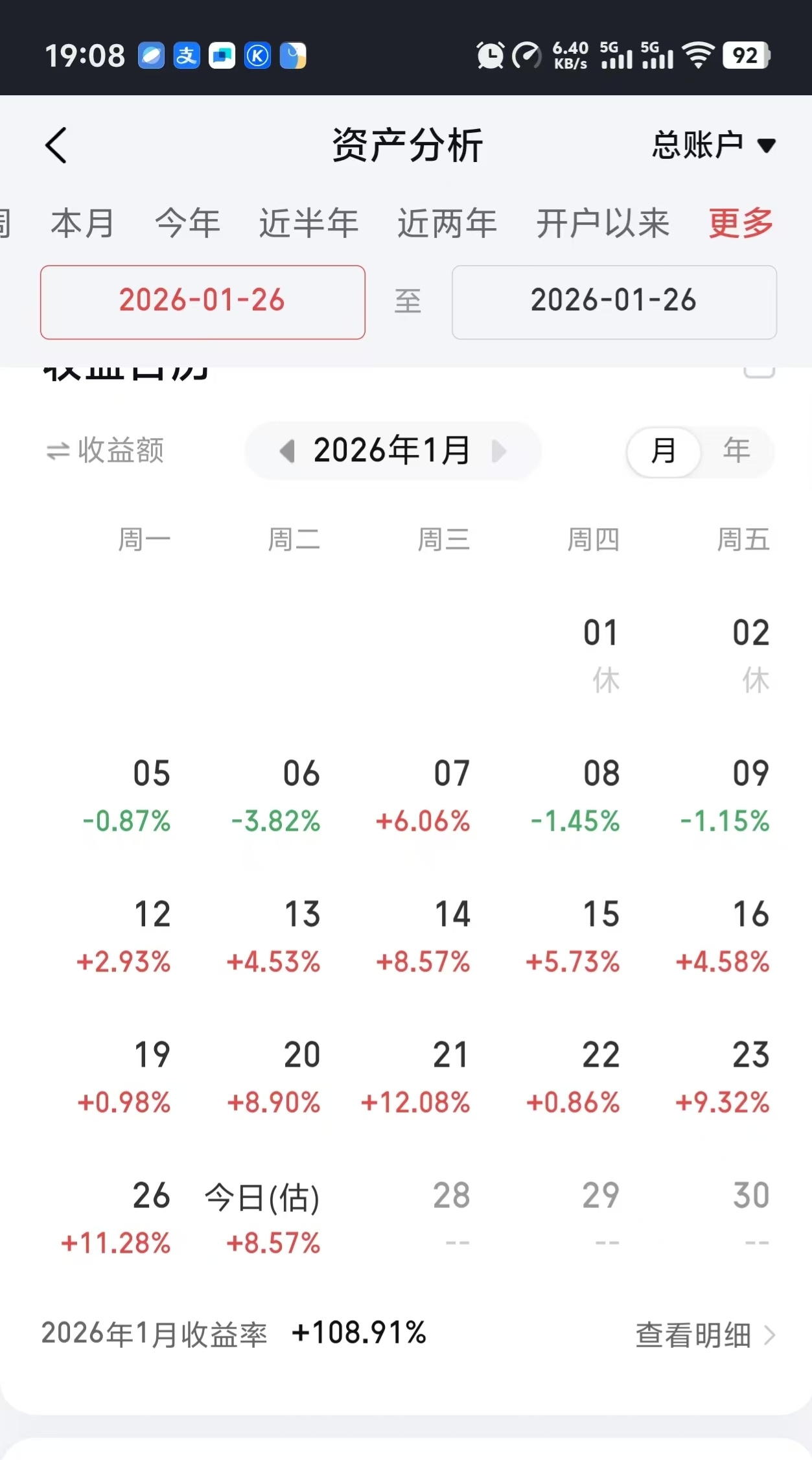Tap the Wi-Fi status icon
Viewport: 812px width, 1460px height.
[699, 56]
